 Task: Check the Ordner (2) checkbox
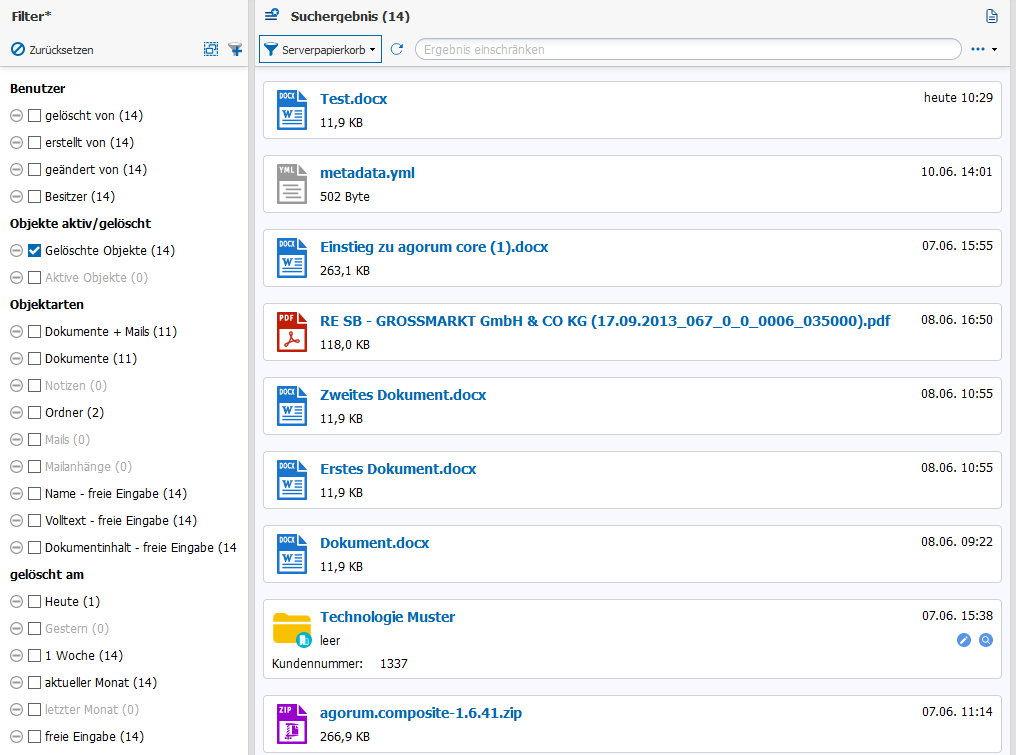[x=34, y=413]
